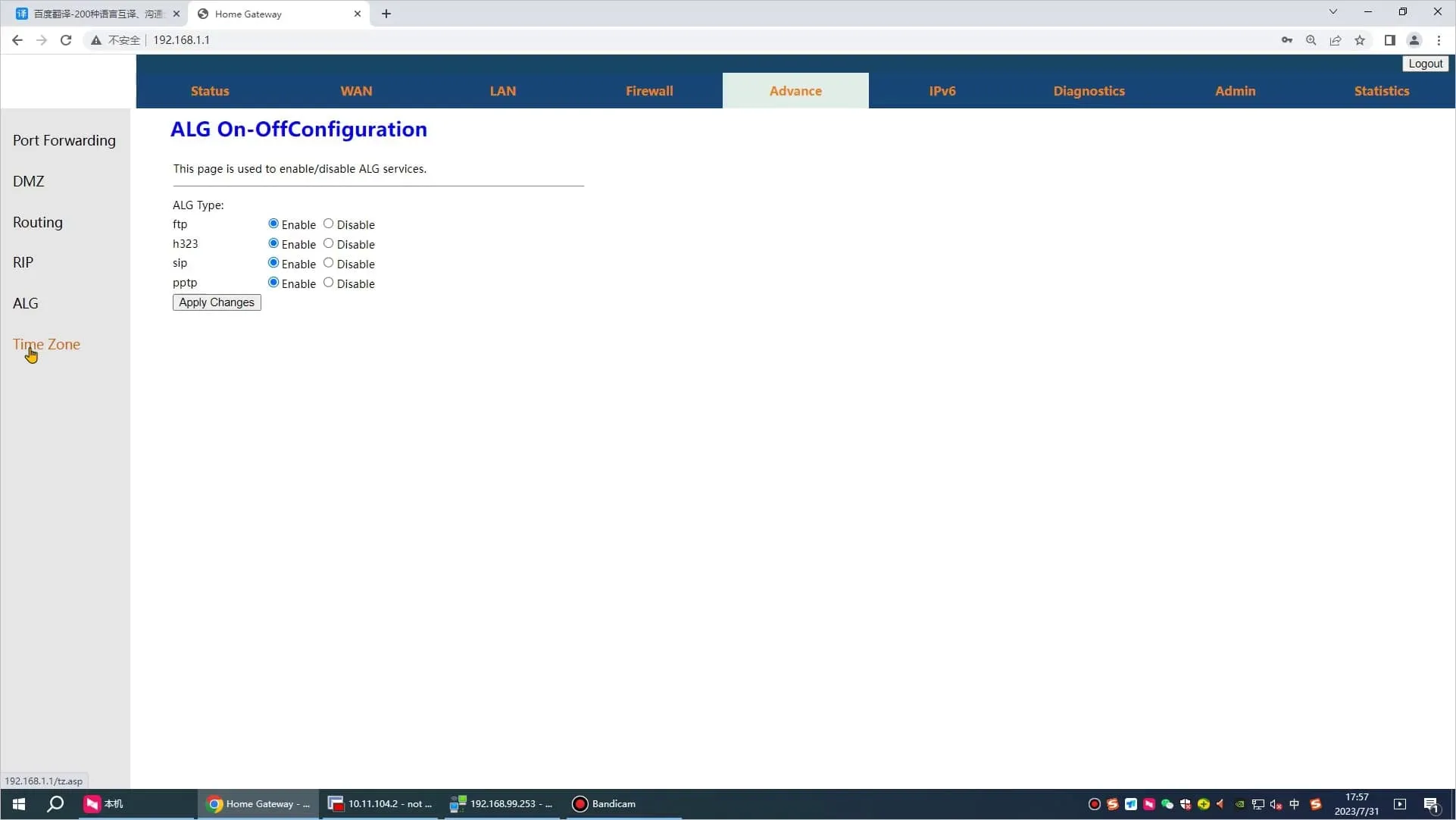Click the Apply Changes button

tap(217, 302)
